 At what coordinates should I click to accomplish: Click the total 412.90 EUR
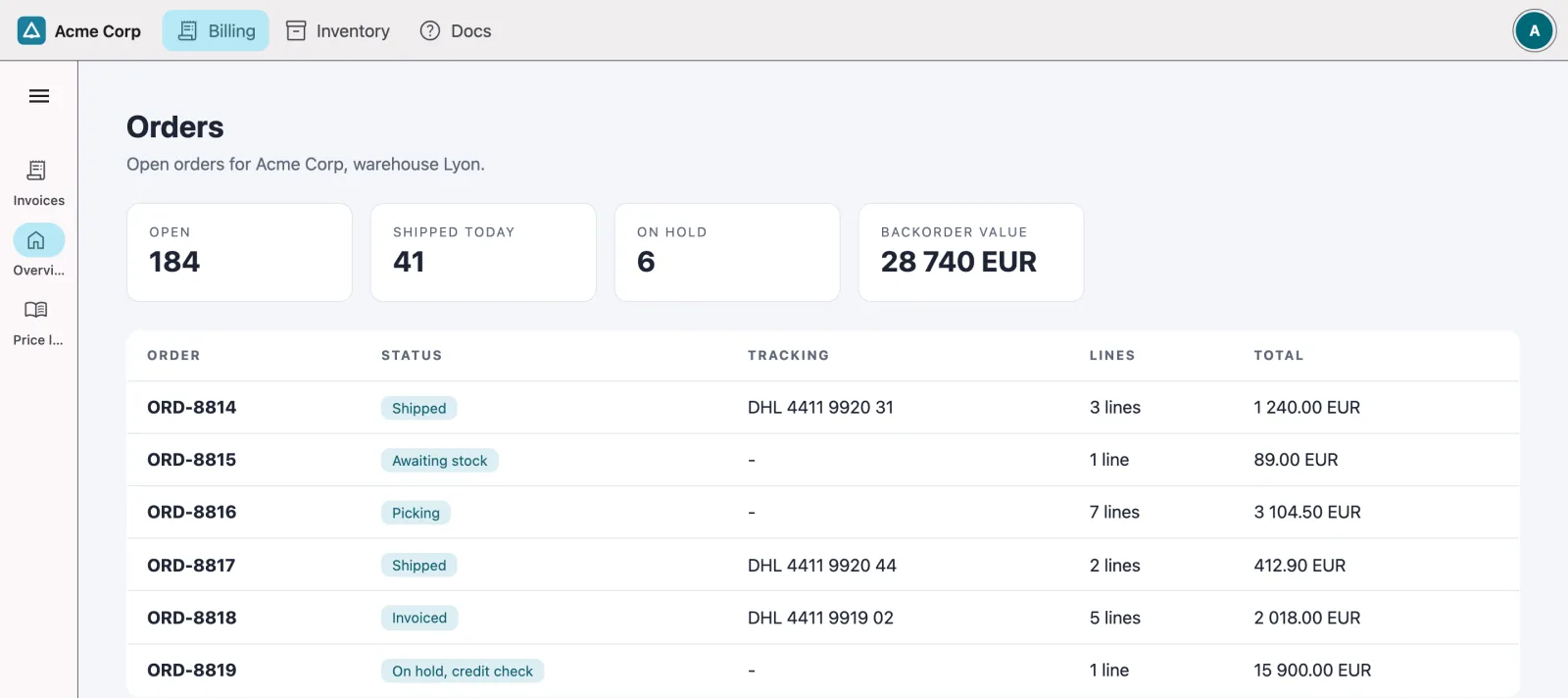(1299, 565)
